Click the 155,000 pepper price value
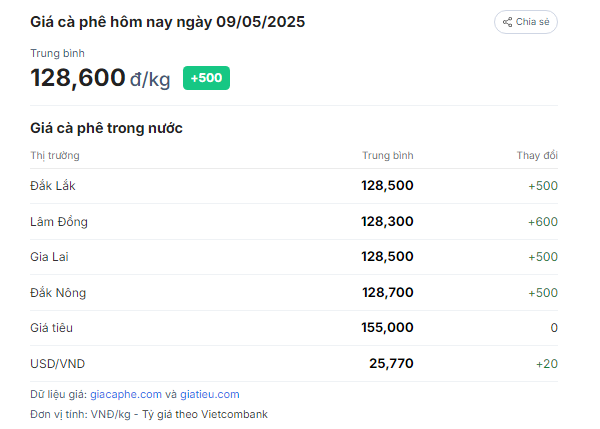The height and width of the screenshot is (429, 600). pyautogui.click(x=387, y=328)
